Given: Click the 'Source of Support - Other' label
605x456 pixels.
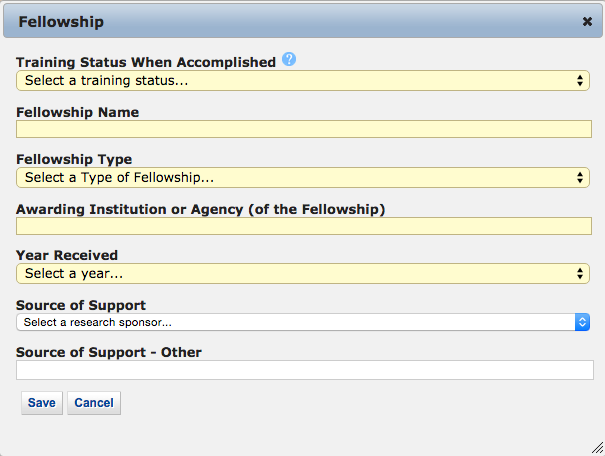Looking at the screenshot, I should pyautogui.click(x=109, y=352).
